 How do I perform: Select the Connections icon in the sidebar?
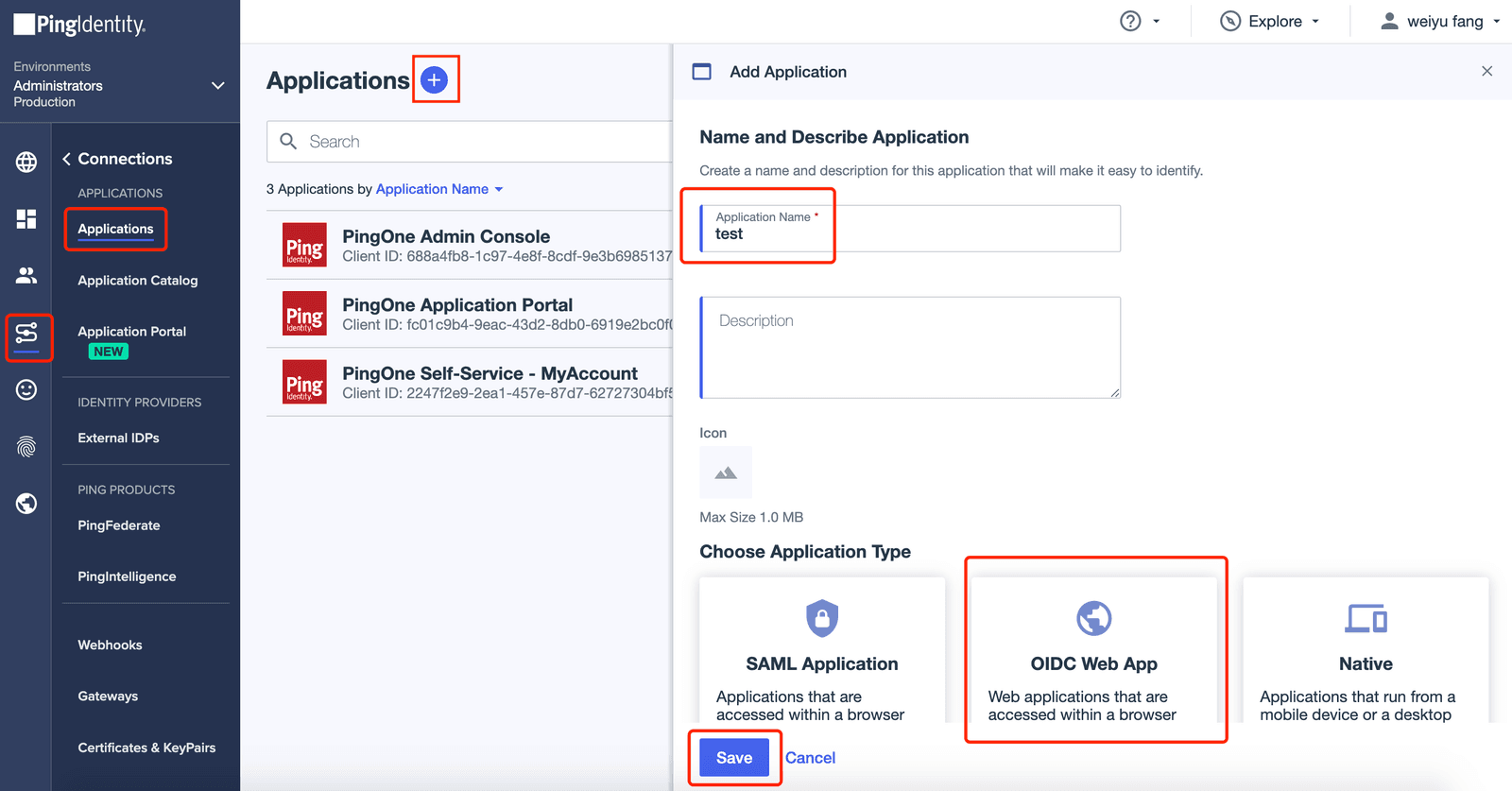(26, 334)
